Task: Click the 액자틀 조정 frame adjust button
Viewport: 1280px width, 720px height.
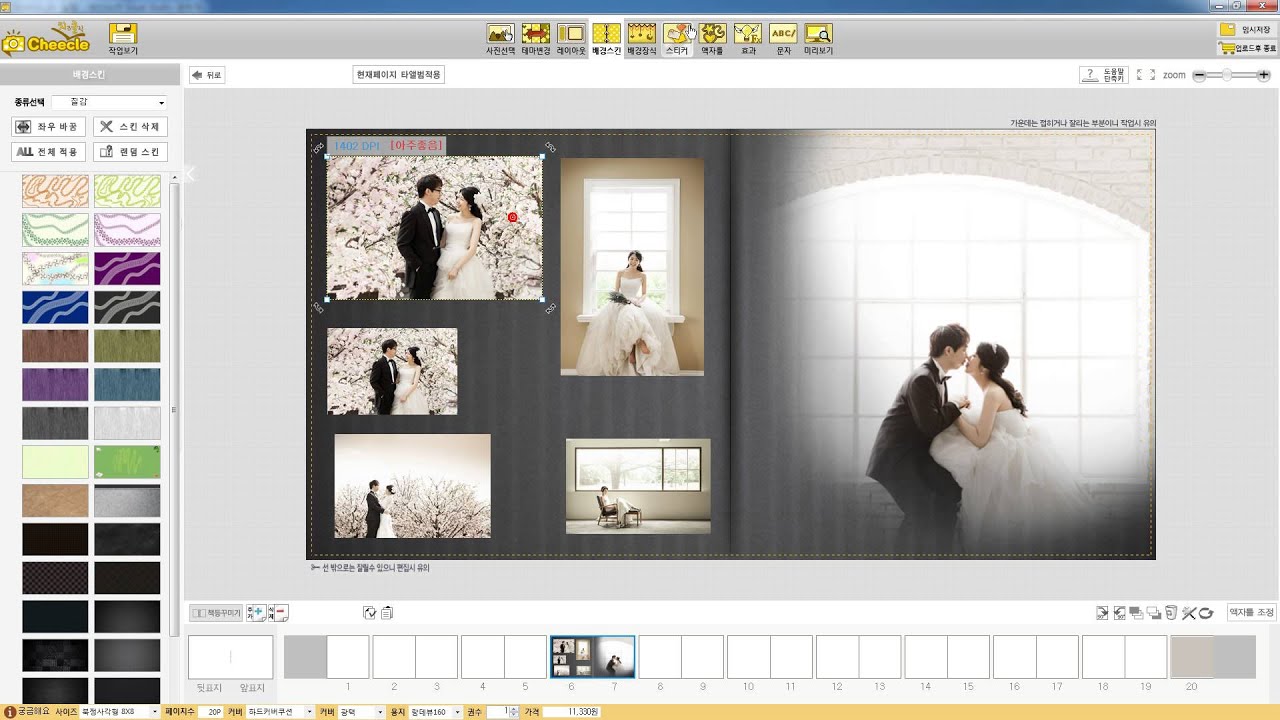Action: coord(1251,612)
